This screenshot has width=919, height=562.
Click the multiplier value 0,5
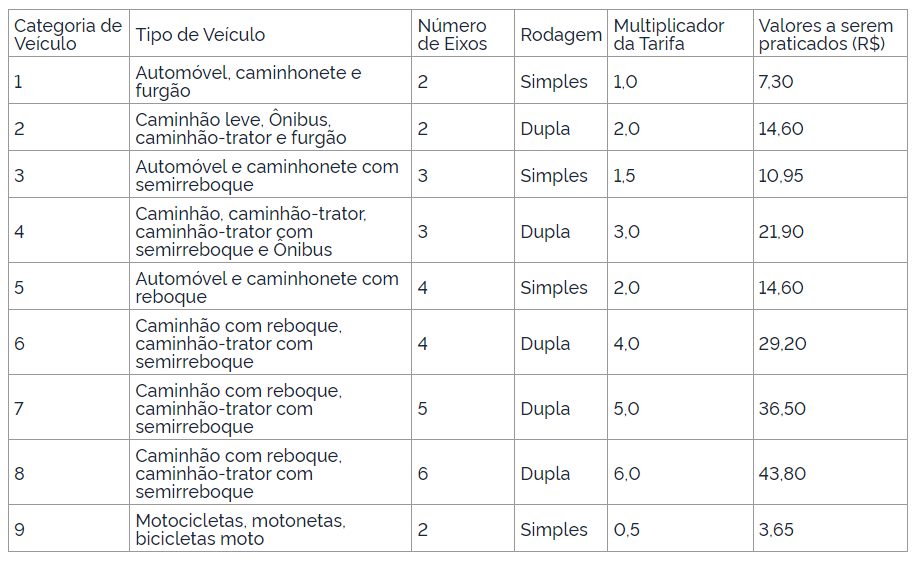click(x=626, y=530)
